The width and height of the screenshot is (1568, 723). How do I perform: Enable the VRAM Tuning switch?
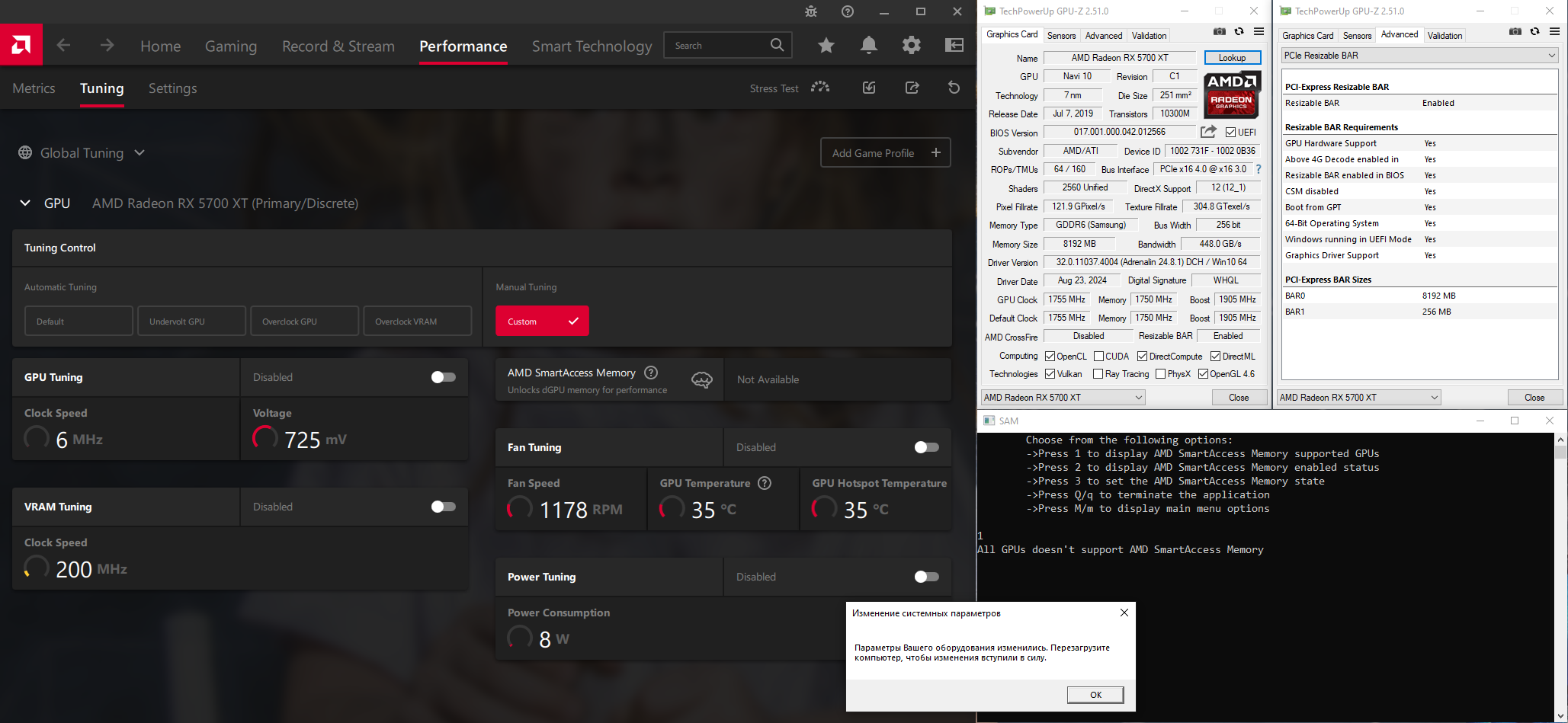click(x=443, y=507)
